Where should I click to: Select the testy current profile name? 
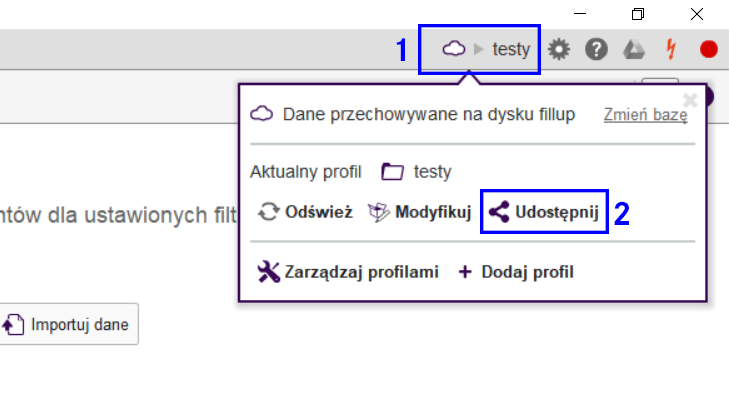pyautogui.click(x=432, y=172)
